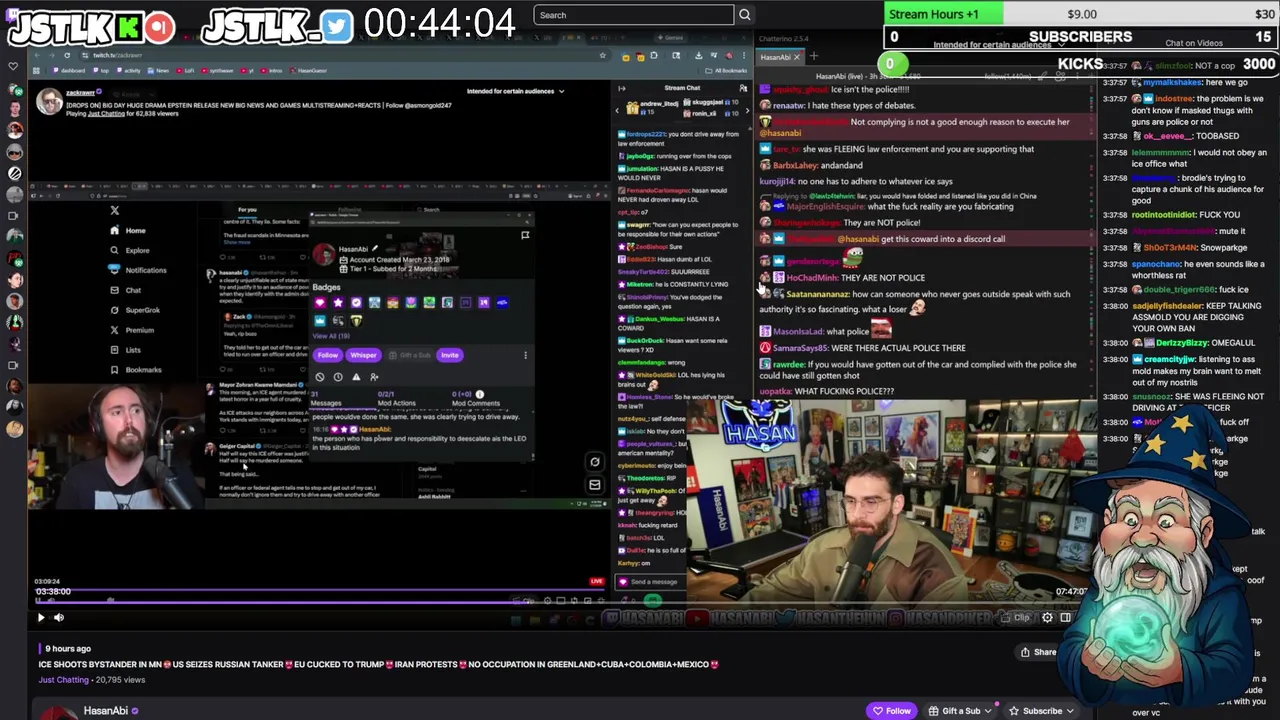Viewport: 1280px width, 720px height.
Task: Click the bookmark star in the inner address bar
Action: (x=603, y=55)
